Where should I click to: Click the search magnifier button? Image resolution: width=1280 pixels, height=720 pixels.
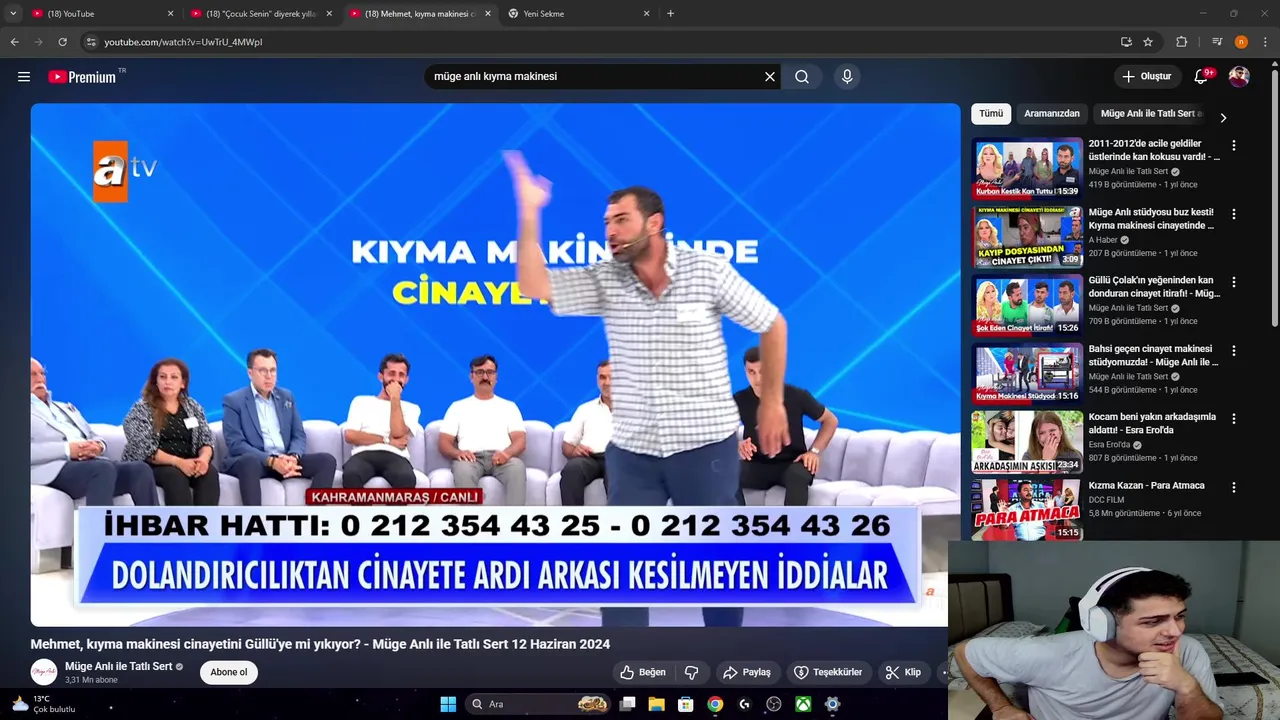pos(802,76)
